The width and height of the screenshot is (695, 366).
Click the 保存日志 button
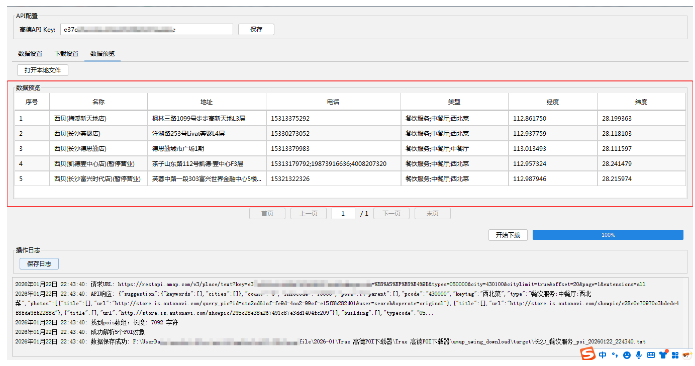[x=39, y=264]
